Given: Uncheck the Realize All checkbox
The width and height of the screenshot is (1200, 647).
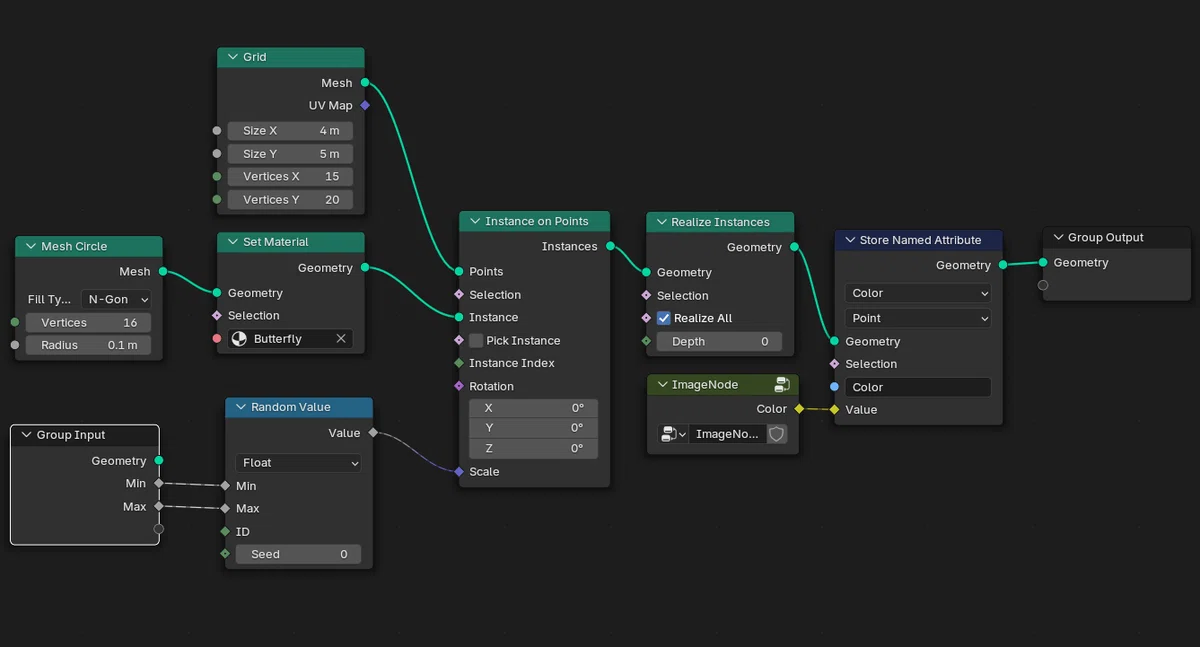Looking at the screenshot, I should [x=664, y=318].
